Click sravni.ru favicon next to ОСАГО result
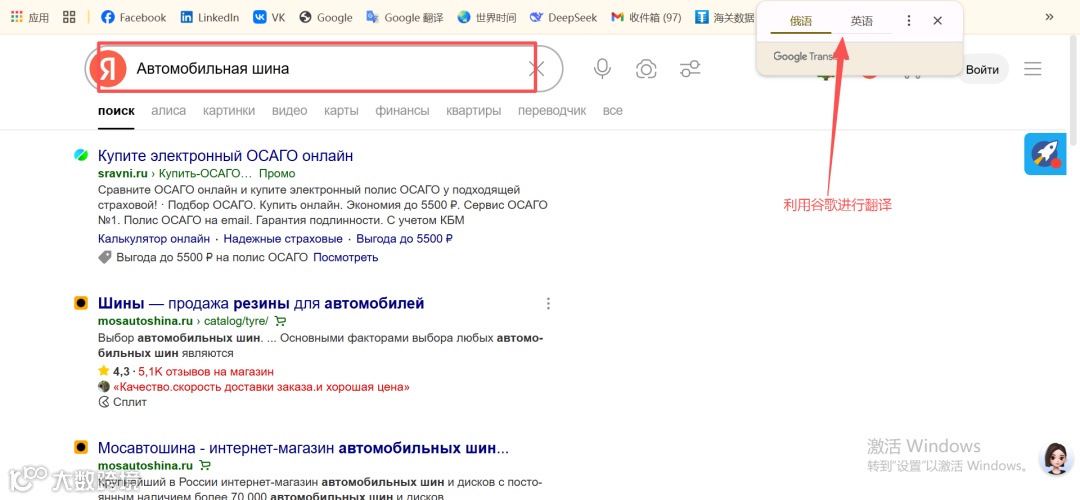The image size is (1080, 500). [x=81, y=156]
